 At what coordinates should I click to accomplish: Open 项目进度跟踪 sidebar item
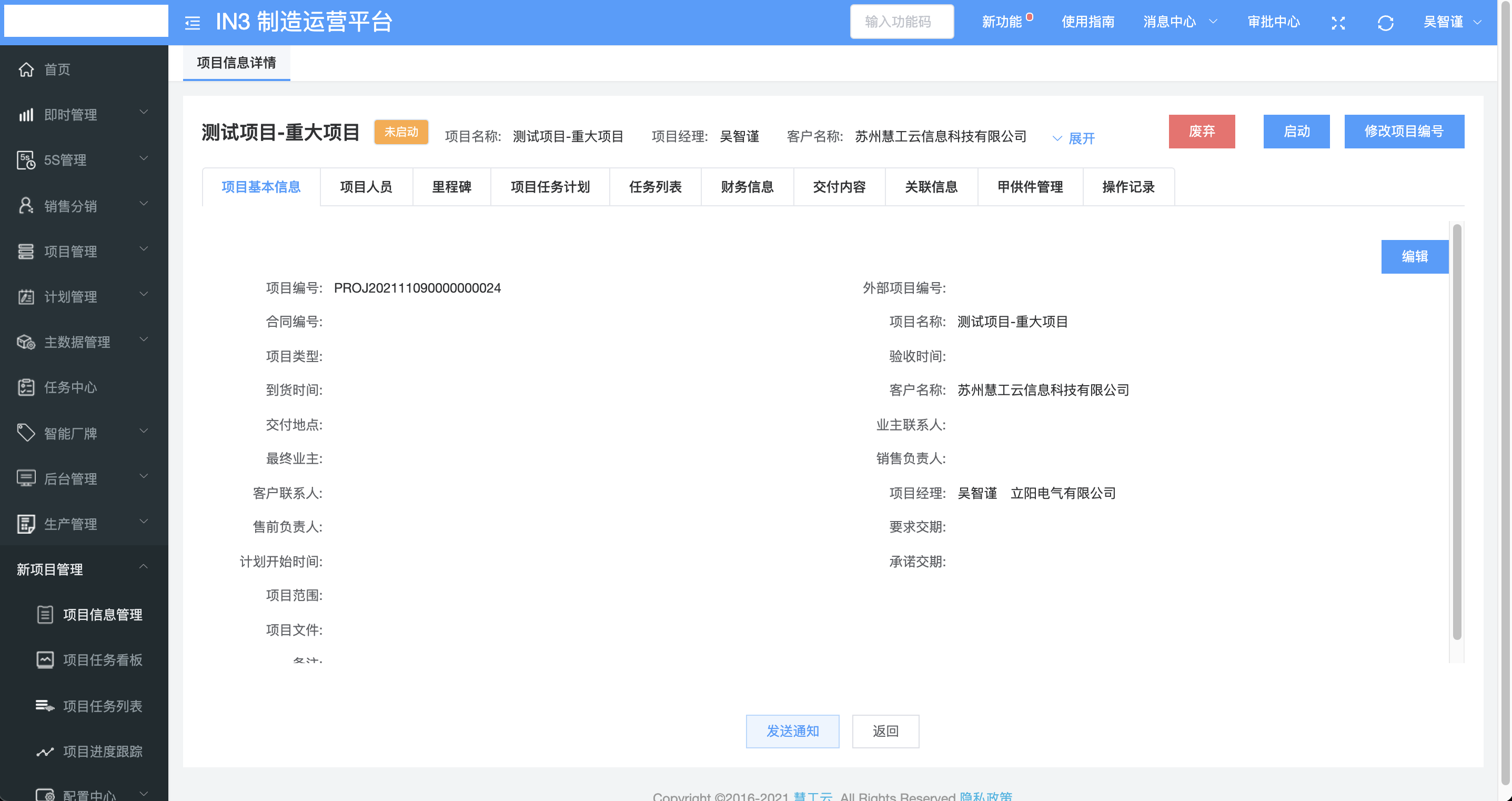(x=102, y=751)
